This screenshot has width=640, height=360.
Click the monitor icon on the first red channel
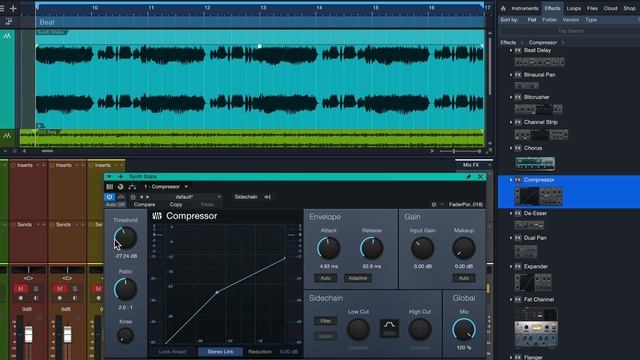point(36,298)
